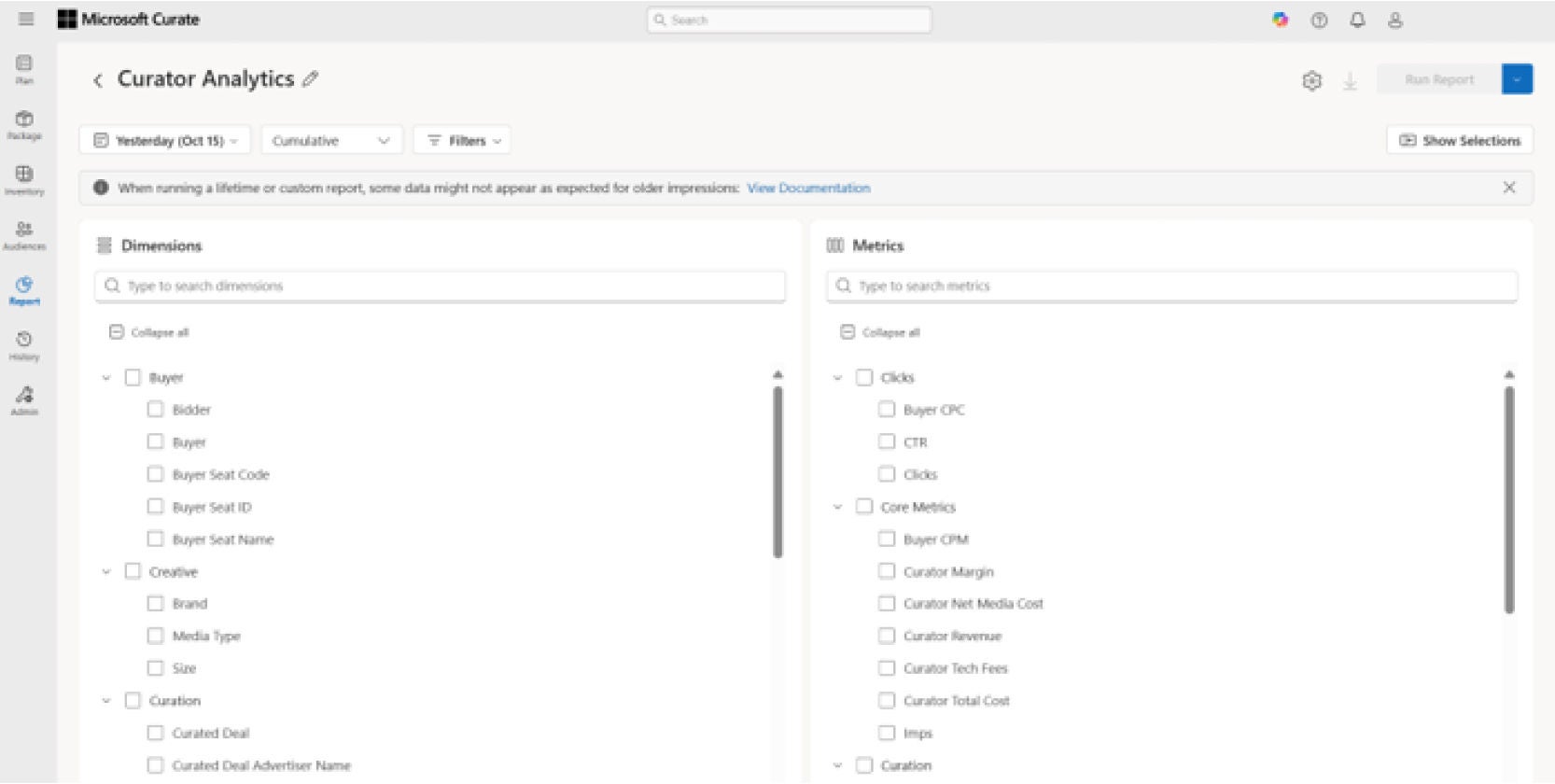Click the Metrics panel header icon
1555x784 pixels.
(835, 245)
